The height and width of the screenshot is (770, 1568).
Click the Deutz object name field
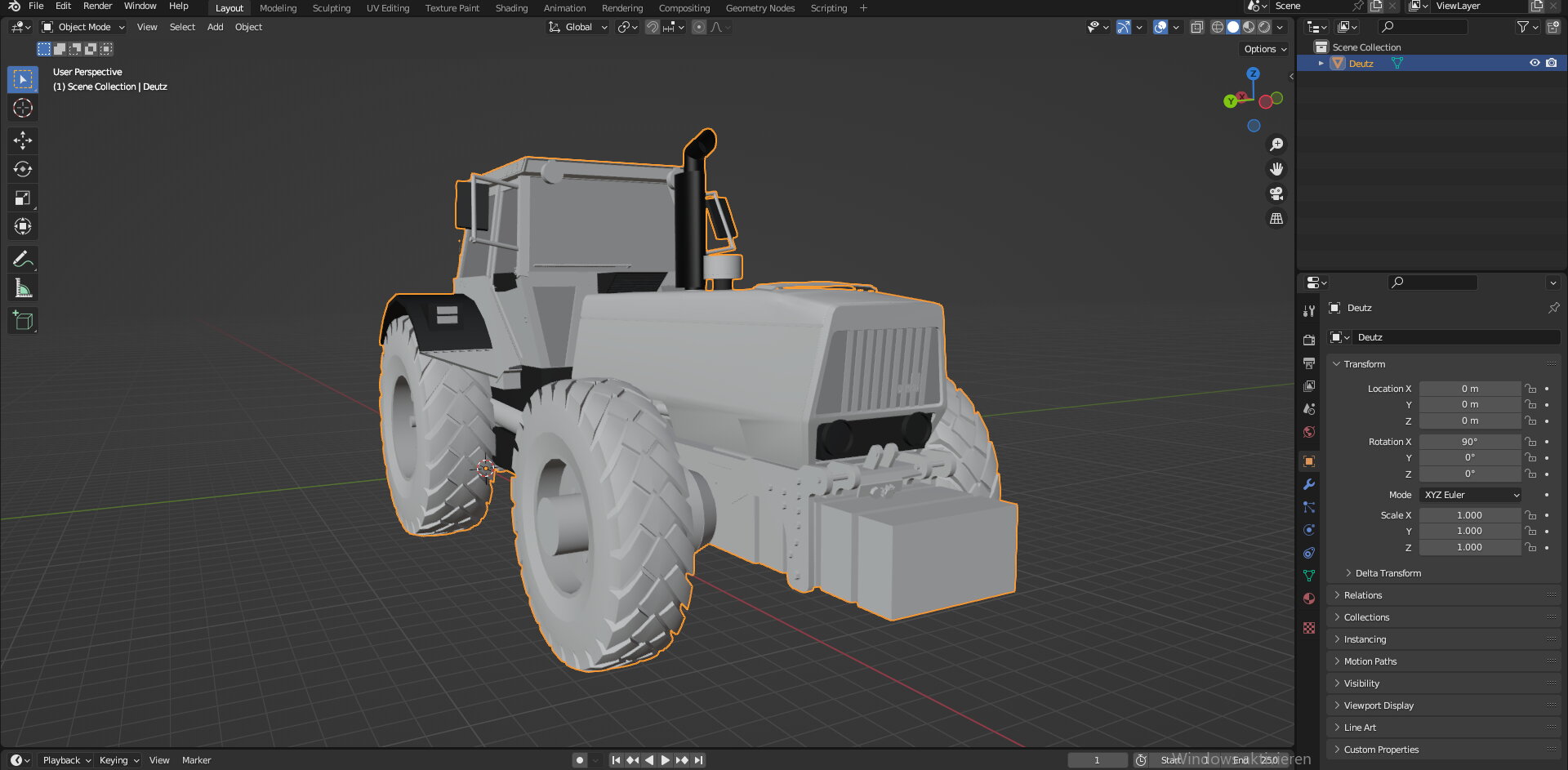[x=1455, y=337]
